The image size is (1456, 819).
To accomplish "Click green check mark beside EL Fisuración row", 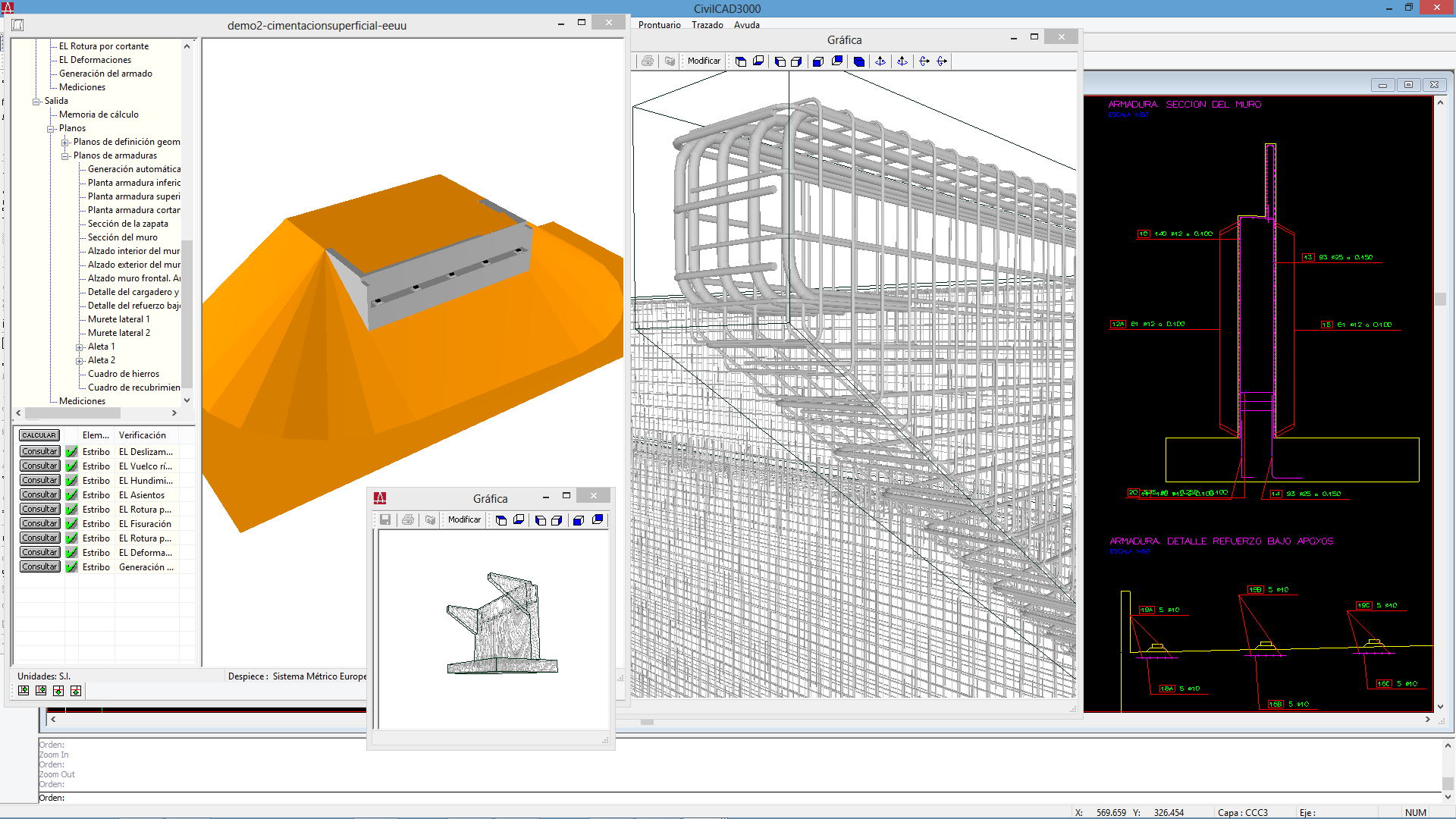I will [x=72, y=524].
